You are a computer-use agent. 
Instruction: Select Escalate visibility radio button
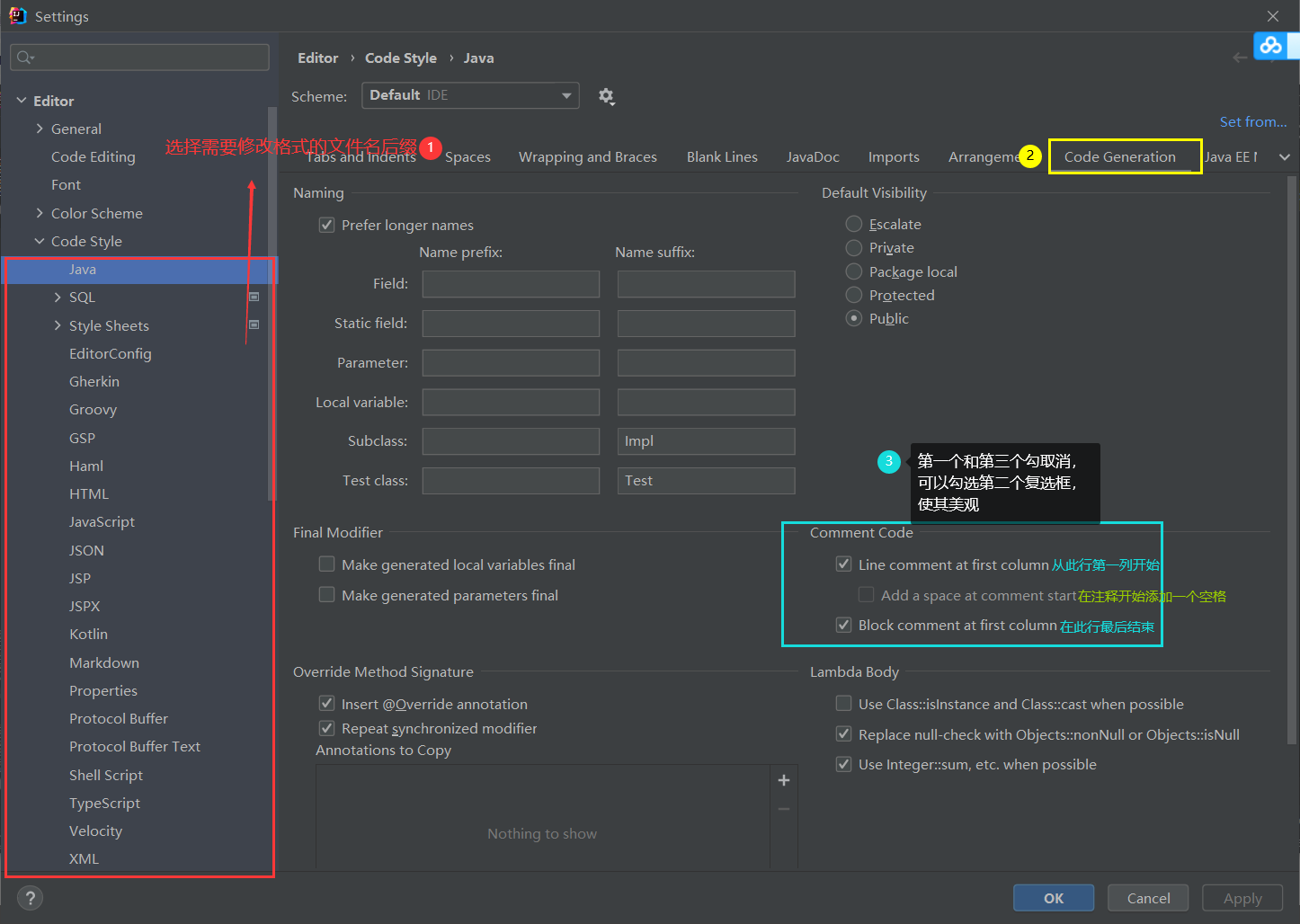pos(854,224)
